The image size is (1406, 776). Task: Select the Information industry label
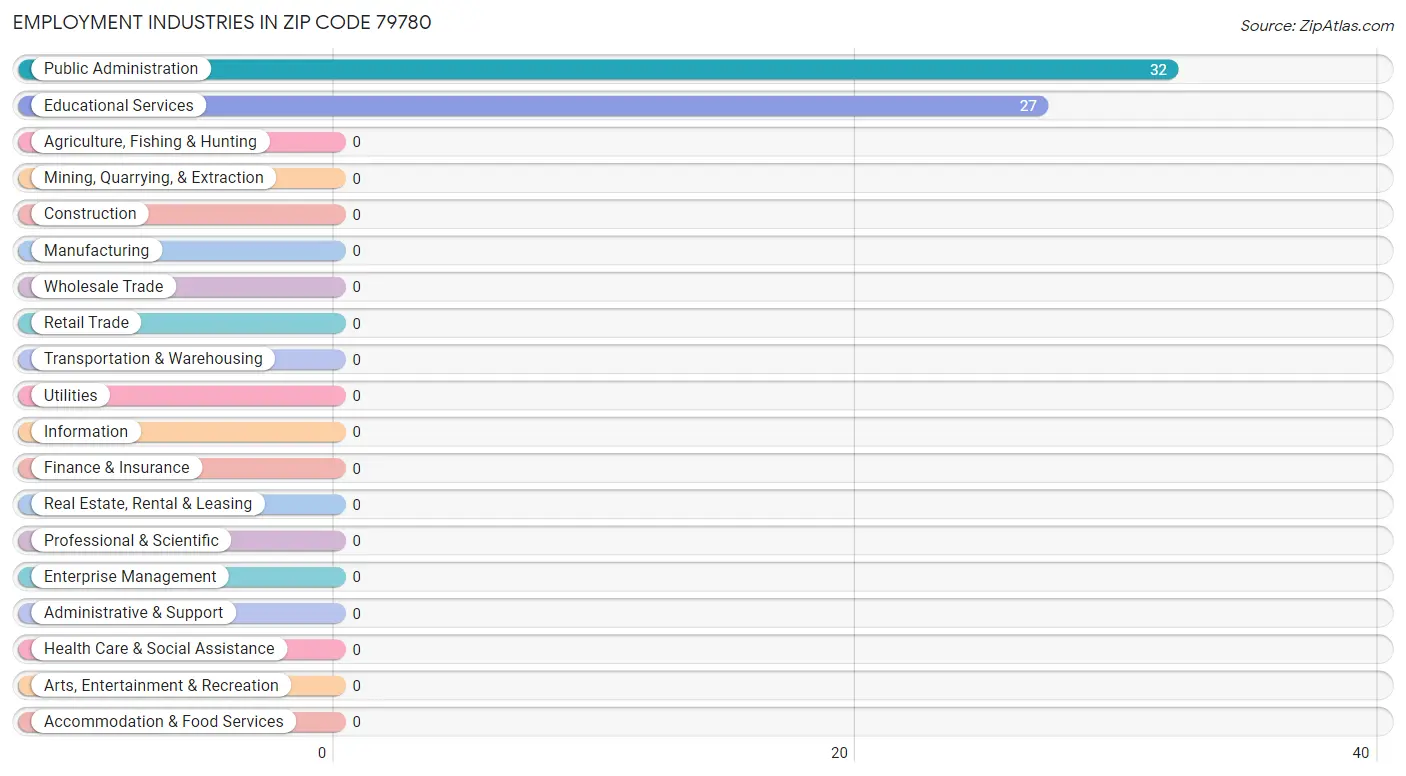click(x=86, y=432)
